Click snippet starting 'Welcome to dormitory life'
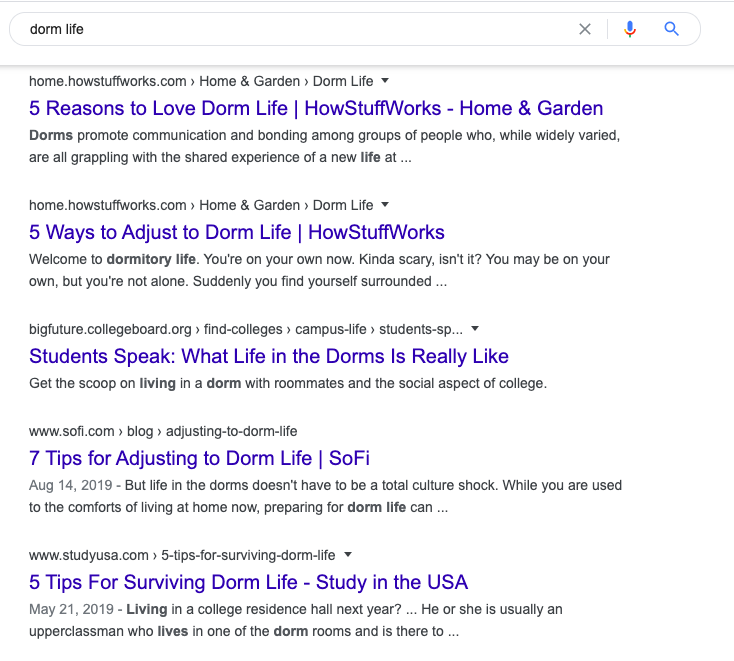This screenshot has height=661, width=734. 319,270
